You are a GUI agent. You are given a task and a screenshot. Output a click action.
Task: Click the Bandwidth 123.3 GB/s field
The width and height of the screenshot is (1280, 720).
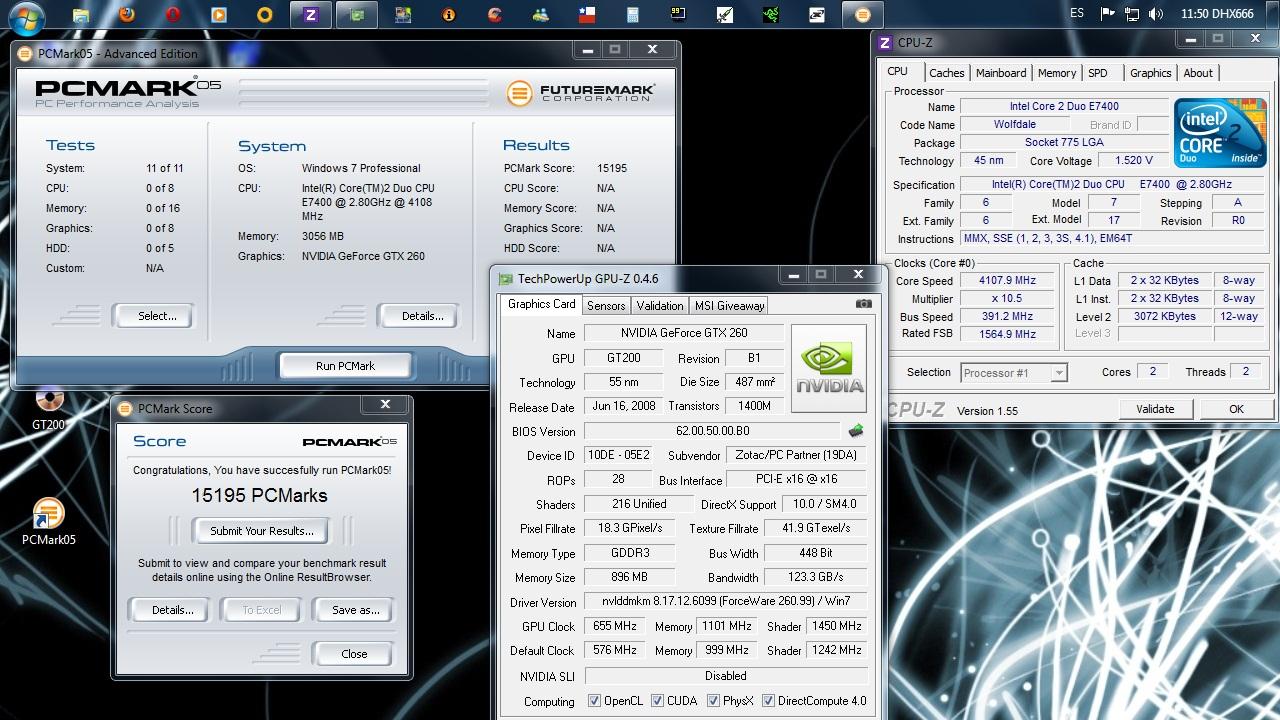(x=816, y=577)
